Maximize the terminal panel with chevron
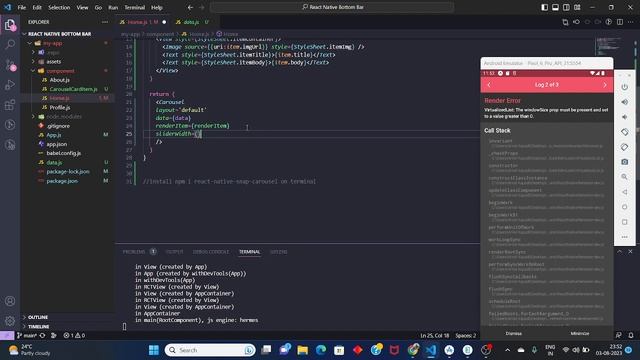Viewport: 640px width, 360px height. [x=620, y=251]
